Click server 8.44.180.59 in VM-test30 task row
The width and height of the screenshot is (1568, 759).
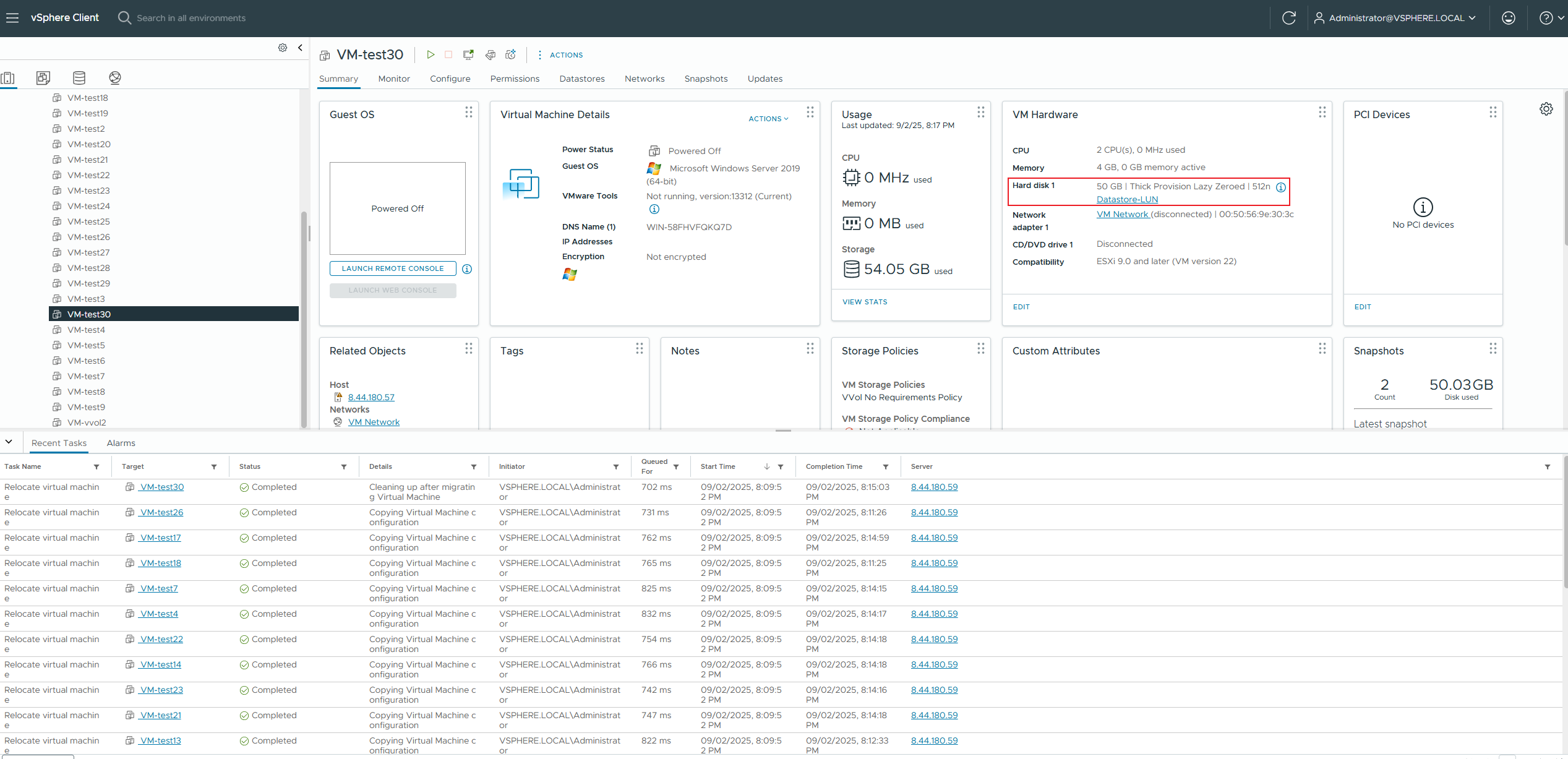(934, 487)
